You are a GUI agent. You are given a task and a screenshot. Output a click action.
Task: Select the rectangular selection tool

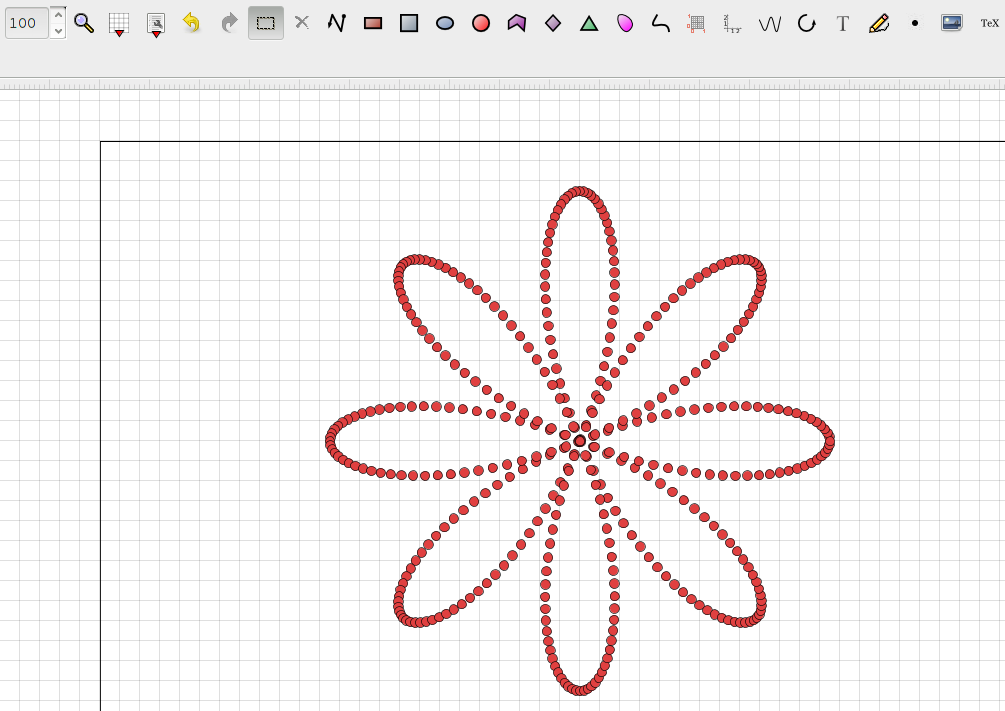[265, 23]
